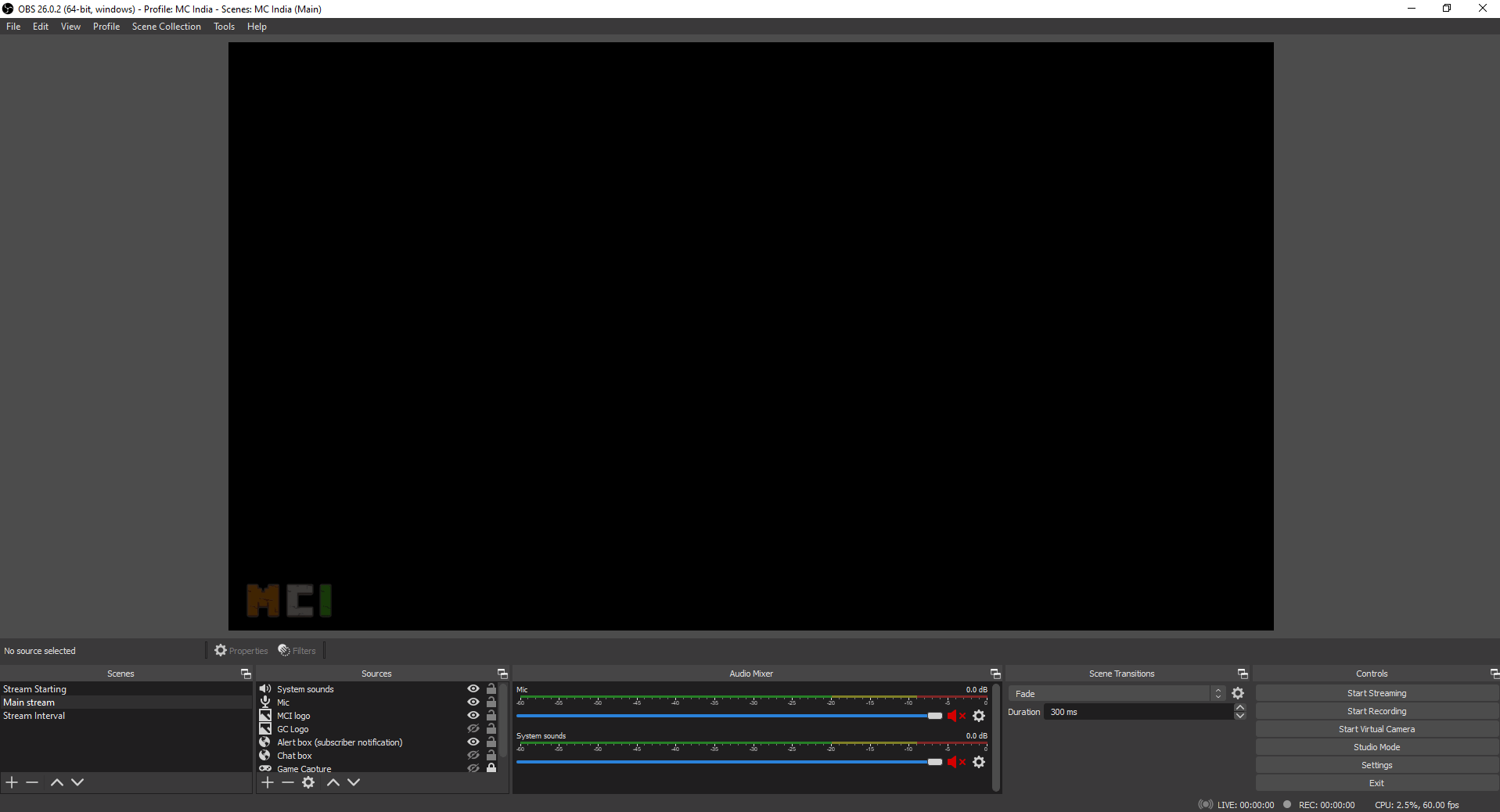Open the Fade transition dropdown

click(x=1117, y=694)
